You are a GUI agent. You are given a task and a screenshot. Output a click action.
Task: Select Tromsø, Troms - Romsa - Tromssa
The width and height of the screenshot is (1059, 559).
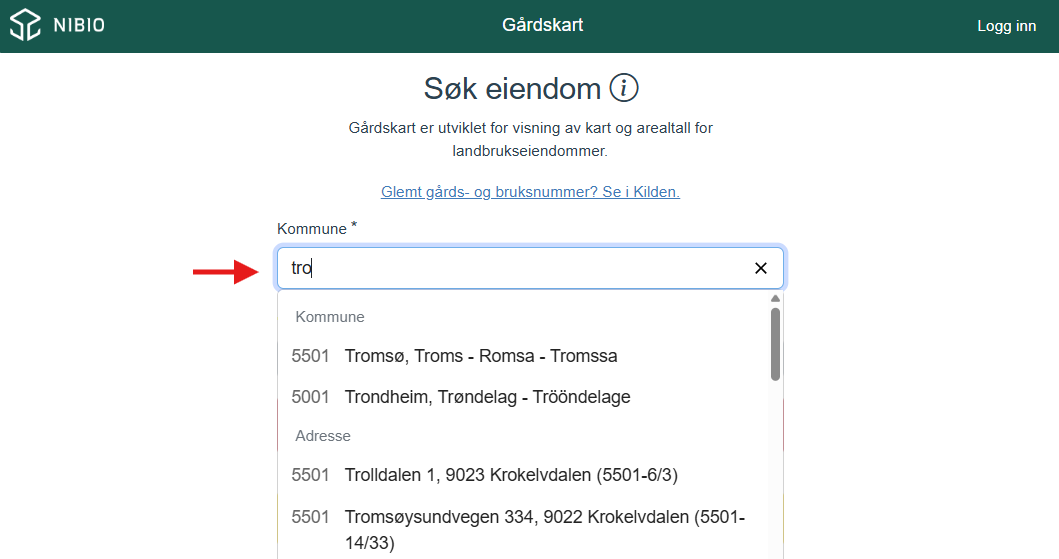coord(480,356)
